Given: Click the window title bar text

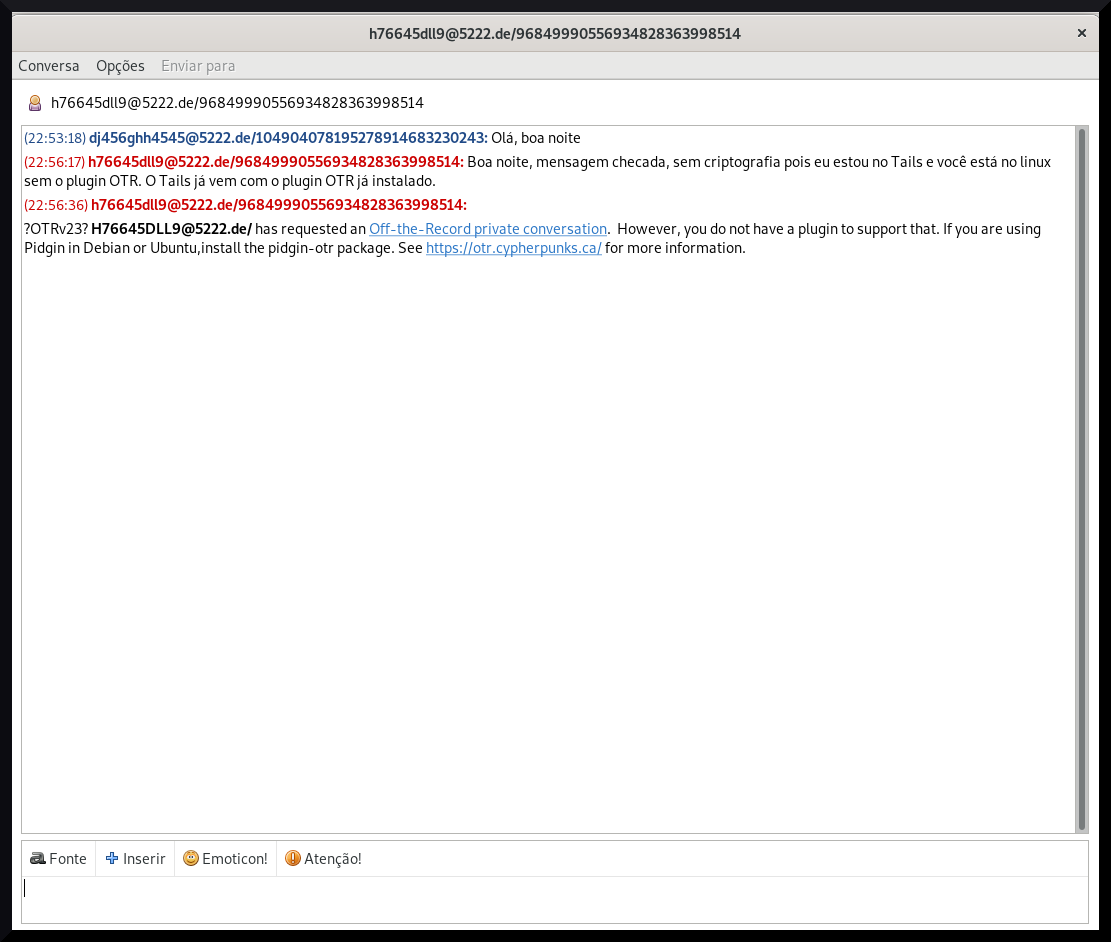Looking at the screenshot, I should 555,33.
